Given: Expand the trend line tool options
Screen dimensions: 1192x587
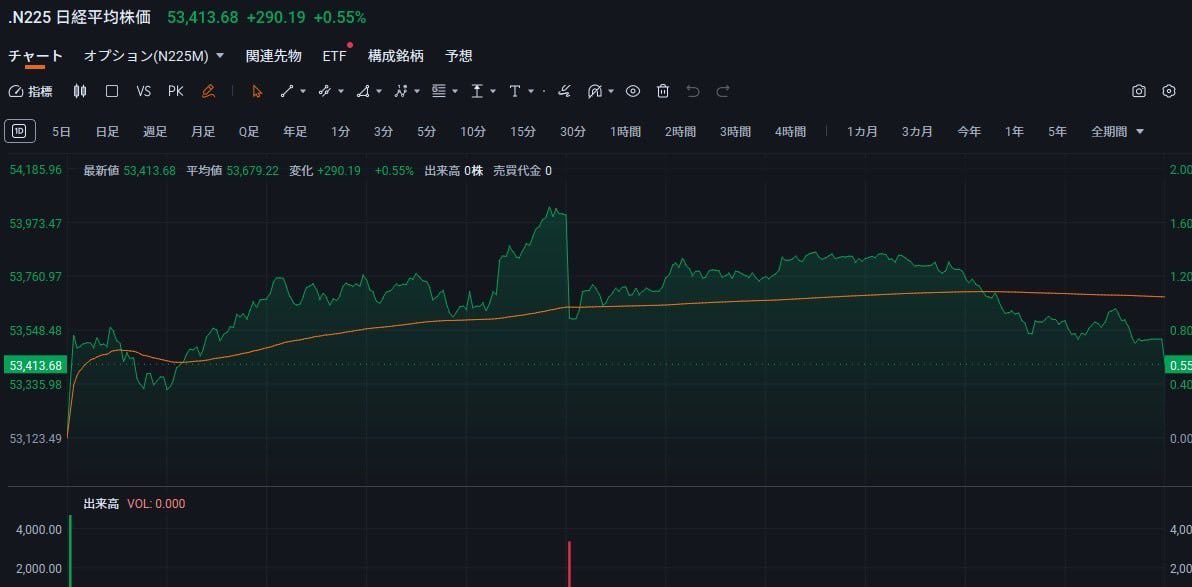Looking at the screenshot, I should [x=303, y=91].
